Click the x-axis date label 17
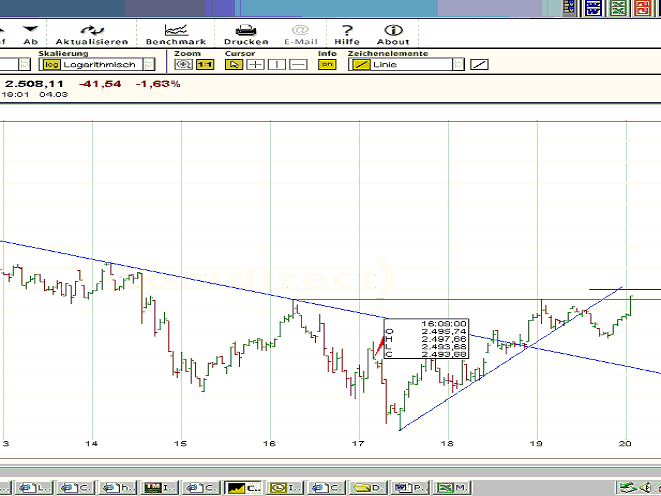 358,443
